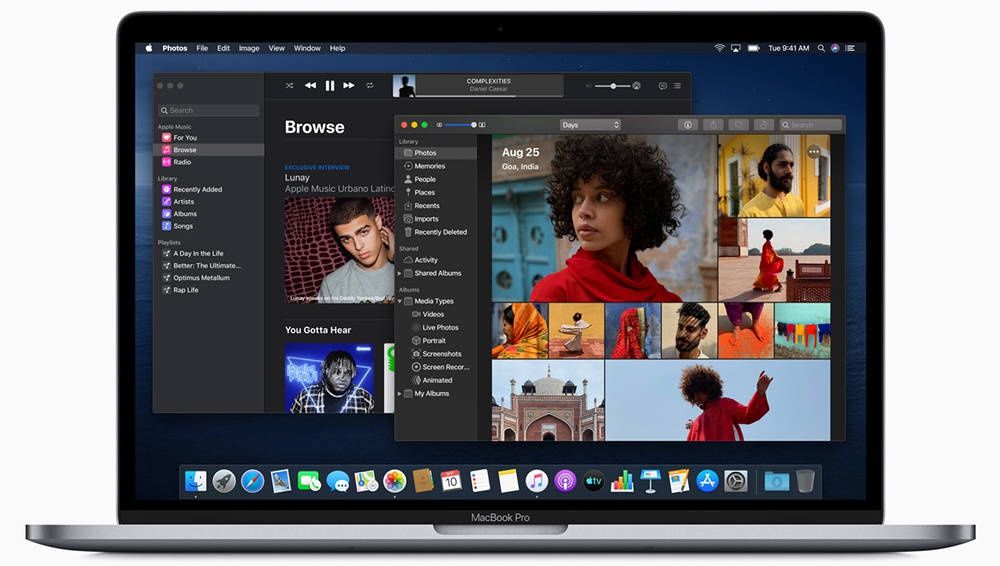Viewport: 1000px width, 566px height.
Task: Skip to next track in Music
Action: pos(349,86)
